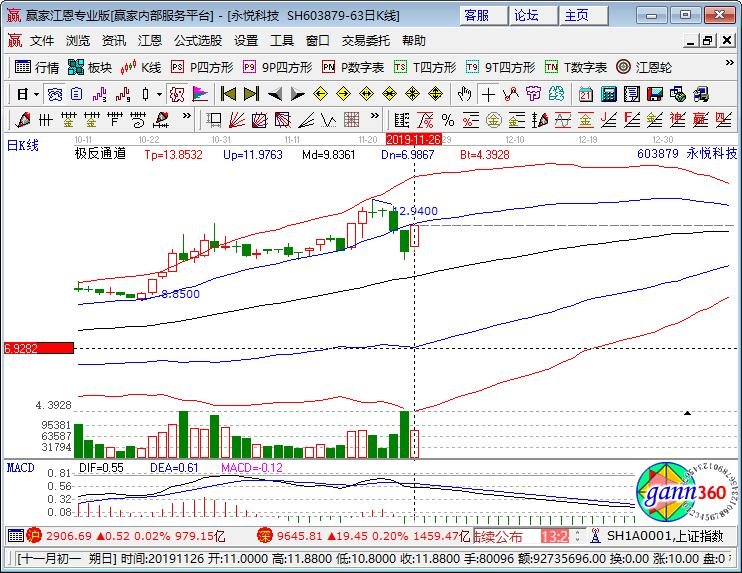
Task: Click the status bar up/down stepper arrows
Action: pos(577,537)
